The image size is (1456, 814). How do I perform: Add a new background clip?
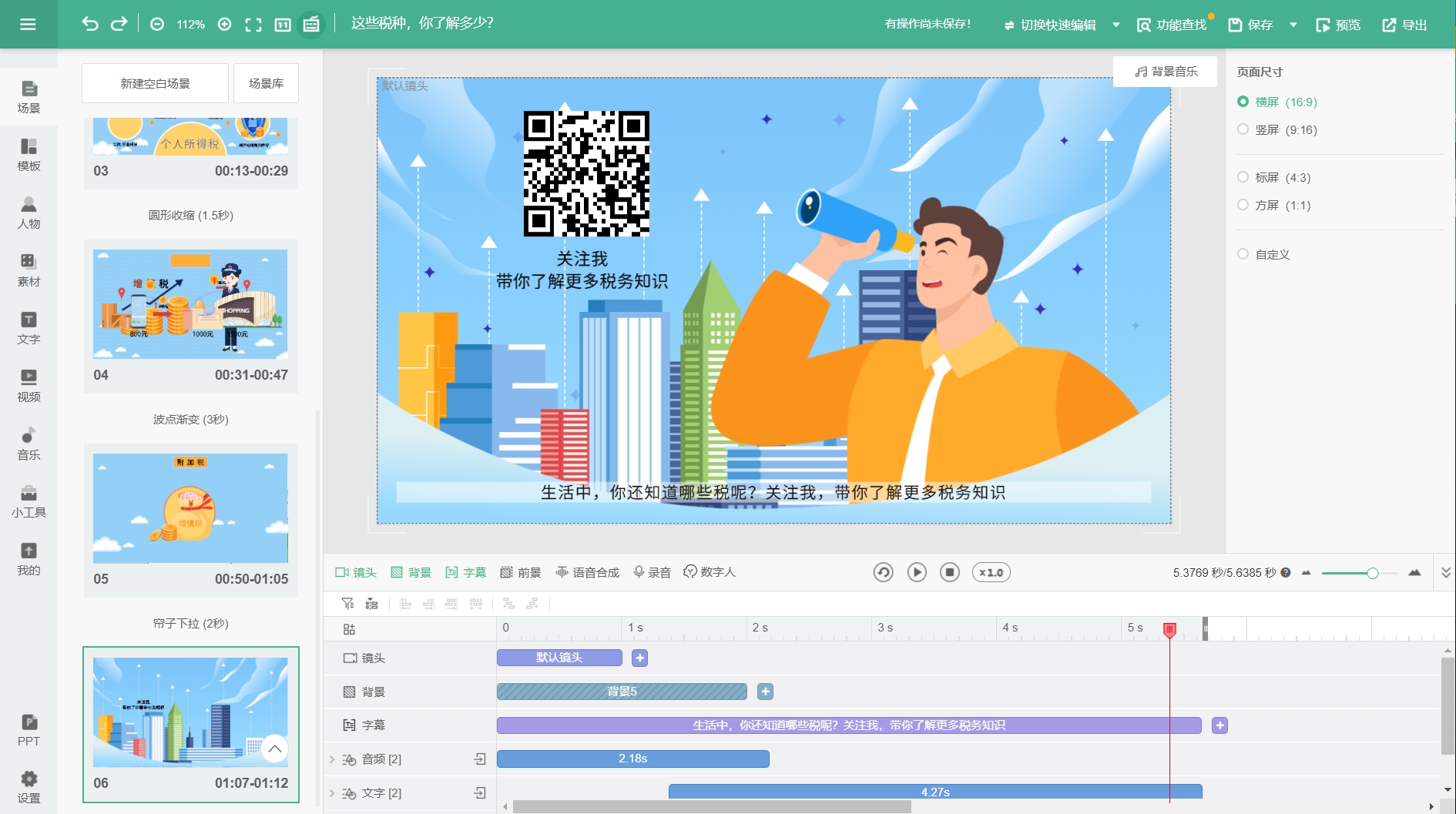point(765,692)
